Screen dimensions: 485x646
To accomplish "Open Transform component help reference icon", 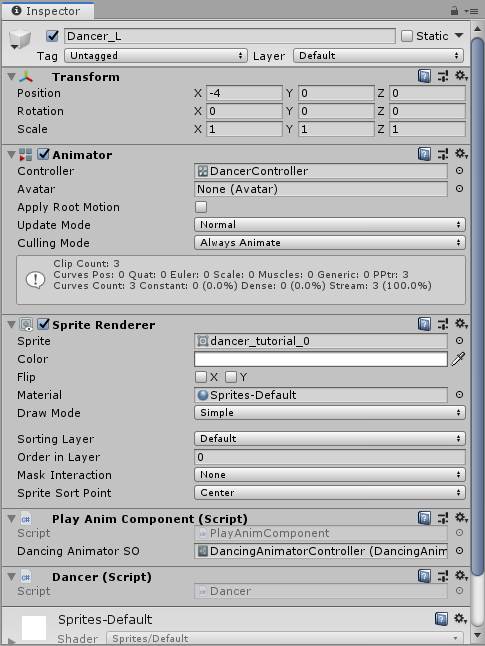I will 424,76.
